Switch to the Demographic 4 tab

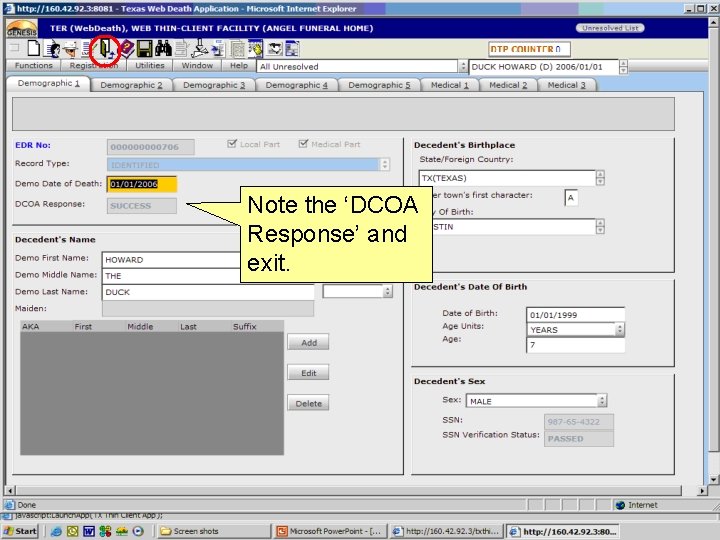[x=297, y=85]
